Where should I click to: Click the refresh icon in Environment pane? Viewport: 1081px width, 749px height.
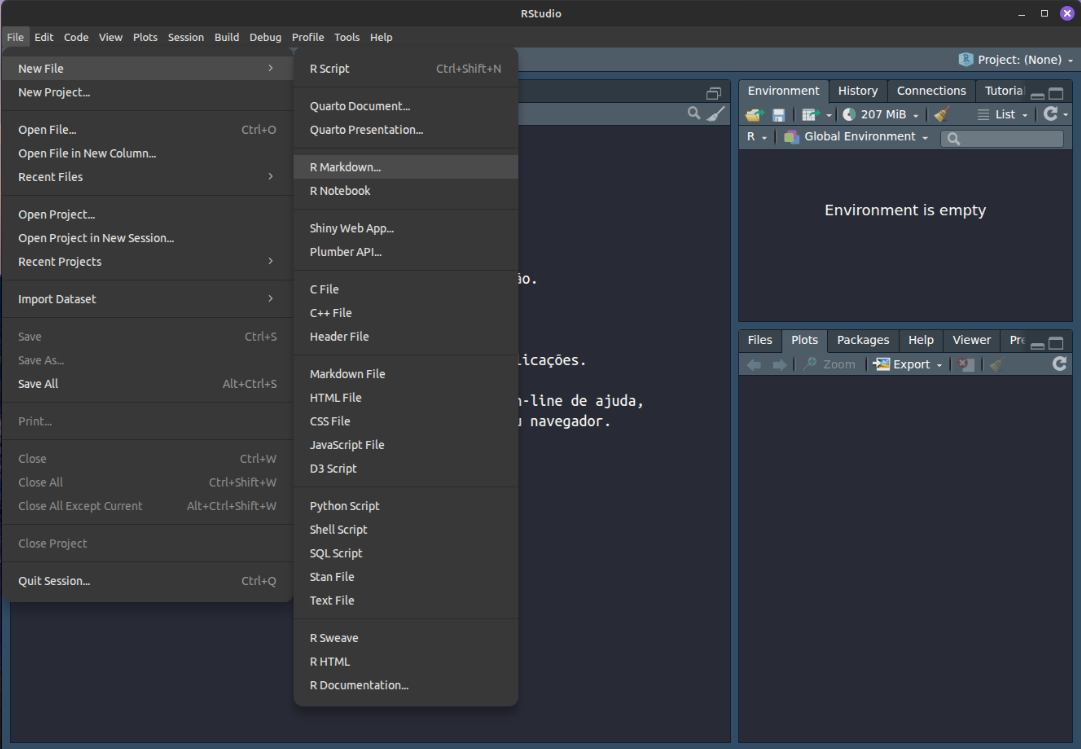pyautogui.click(x=1050, y=115)
